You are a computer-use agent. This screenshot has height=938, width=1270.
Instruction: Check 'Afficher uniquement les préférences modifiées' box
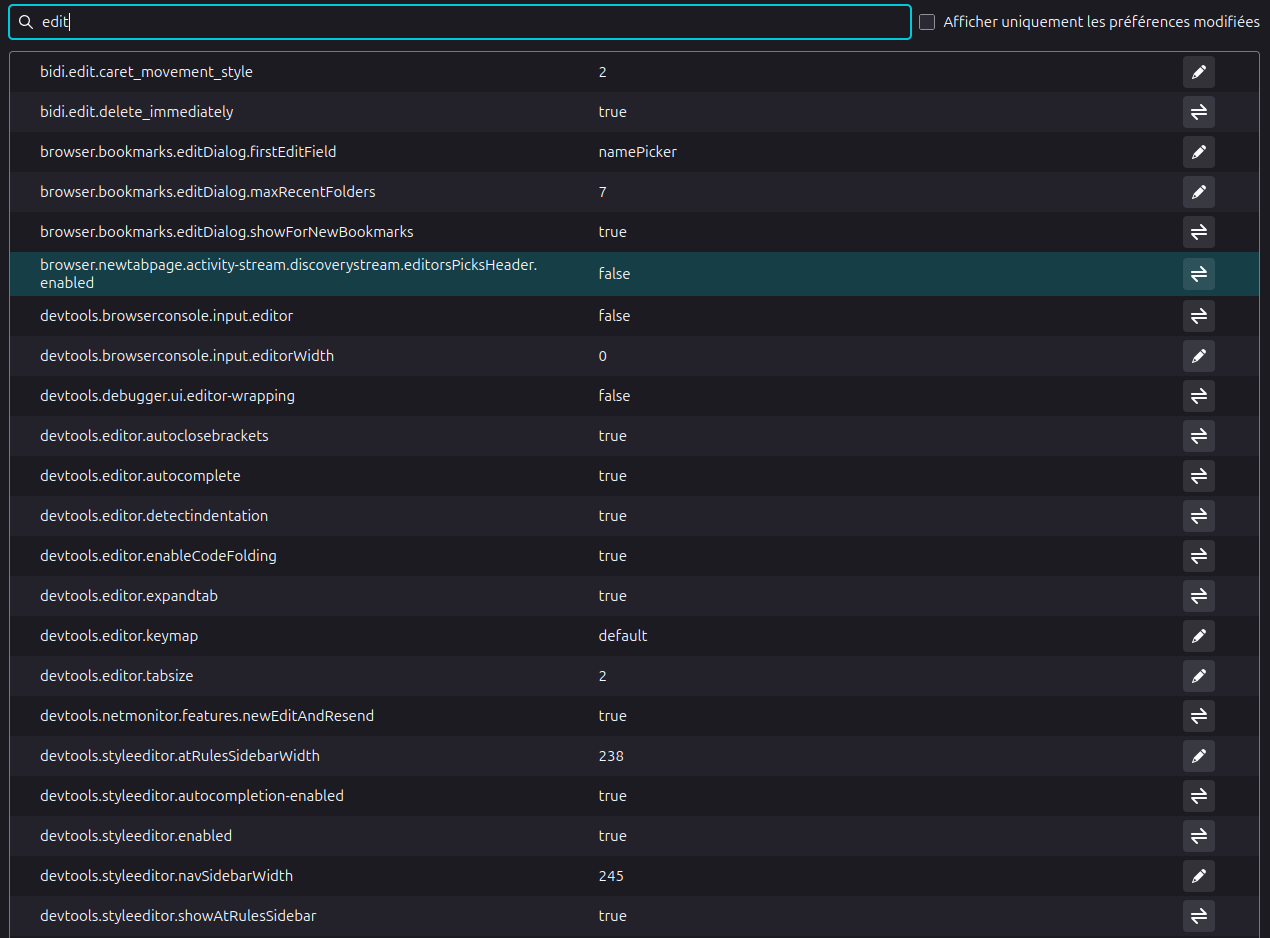tap(927, 22)
